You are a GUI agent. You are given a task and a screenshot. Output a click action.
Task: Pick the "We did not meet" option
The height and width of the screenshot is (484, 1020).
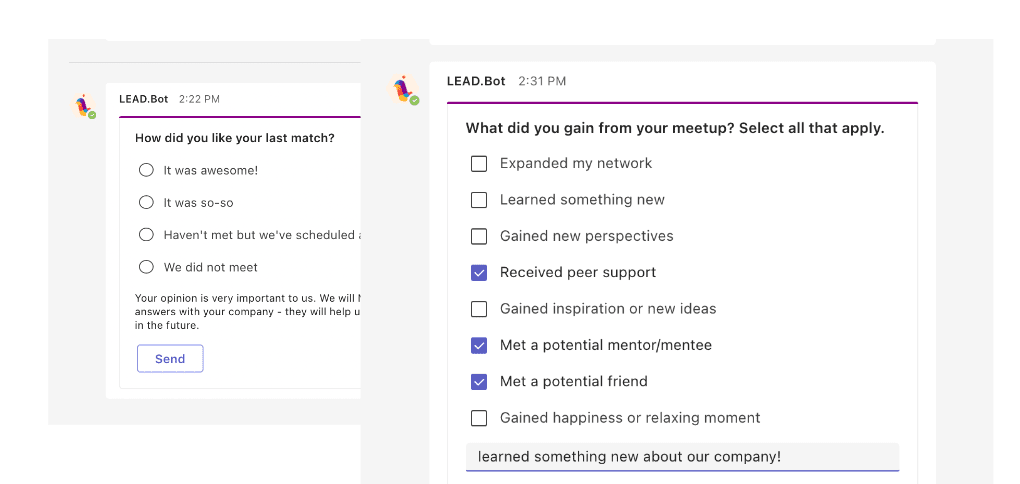point(147,267)
